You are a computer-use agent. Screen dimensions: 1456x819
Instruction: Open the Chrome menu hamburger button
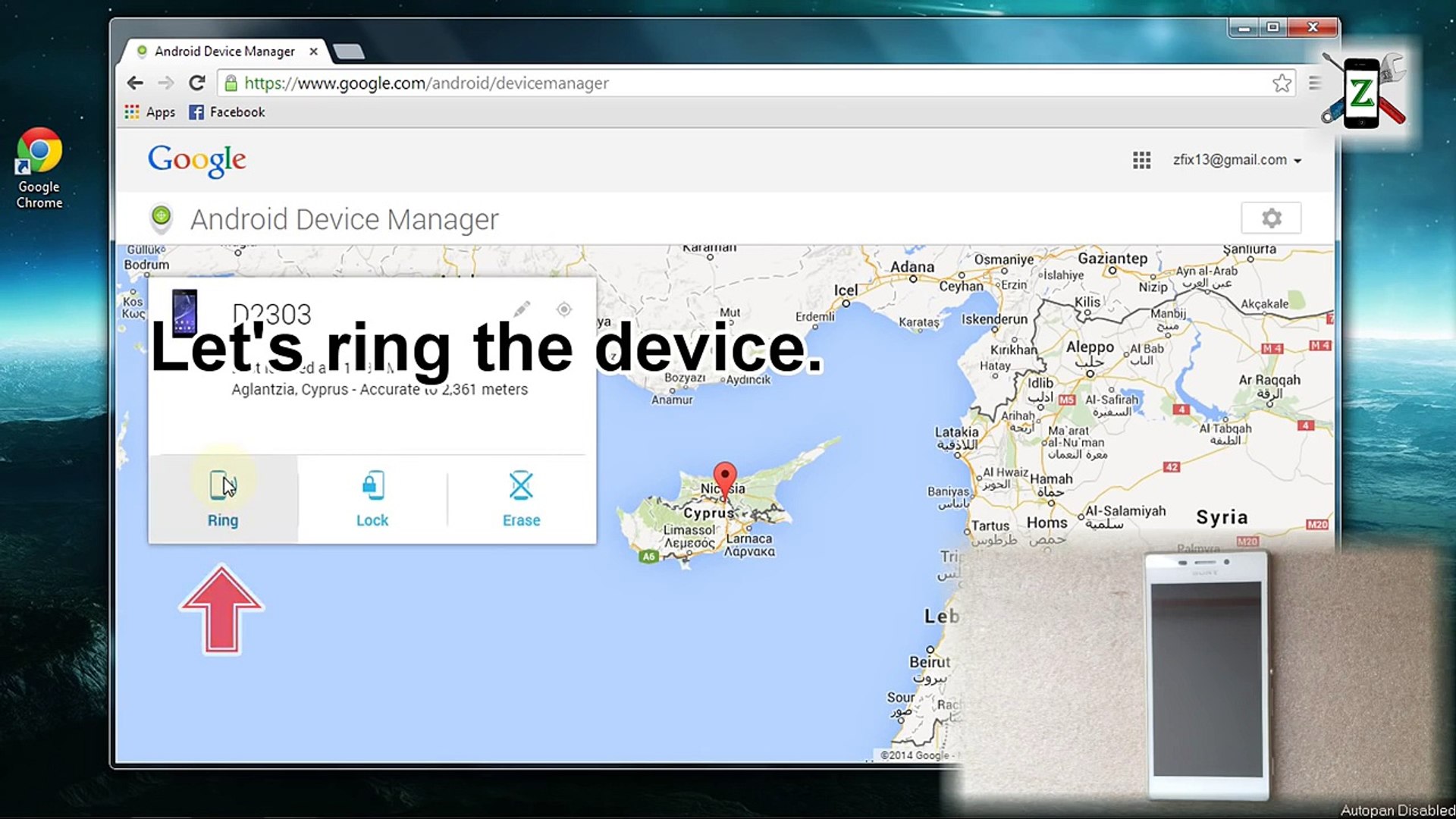click(1315, 83)
